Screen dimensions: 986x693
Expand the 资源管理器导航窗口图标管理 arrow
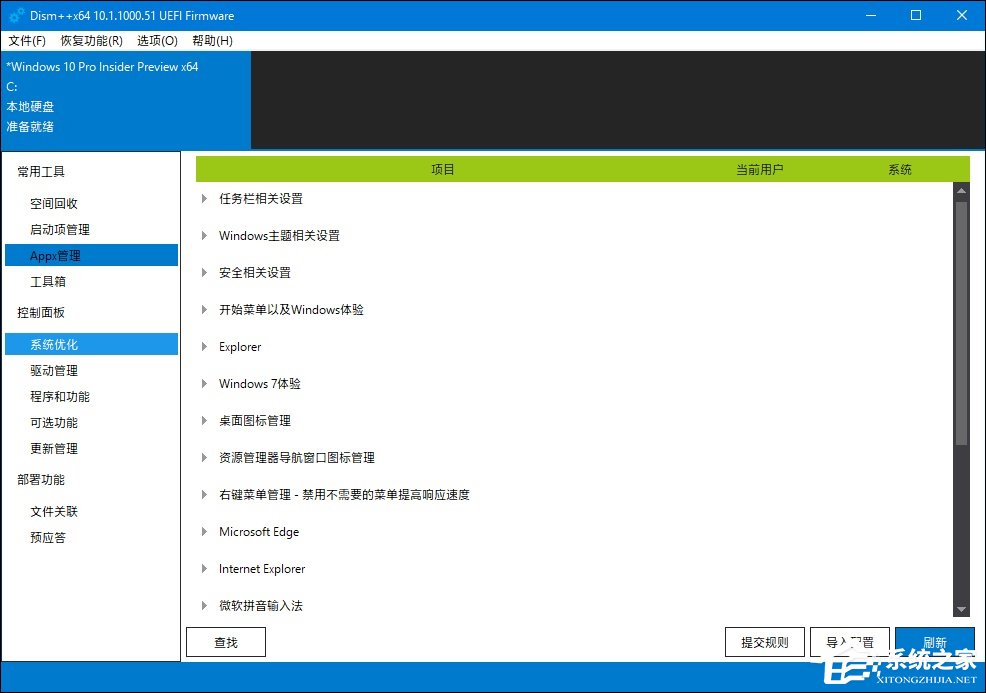pyautogui.click(x=204, y=458)
